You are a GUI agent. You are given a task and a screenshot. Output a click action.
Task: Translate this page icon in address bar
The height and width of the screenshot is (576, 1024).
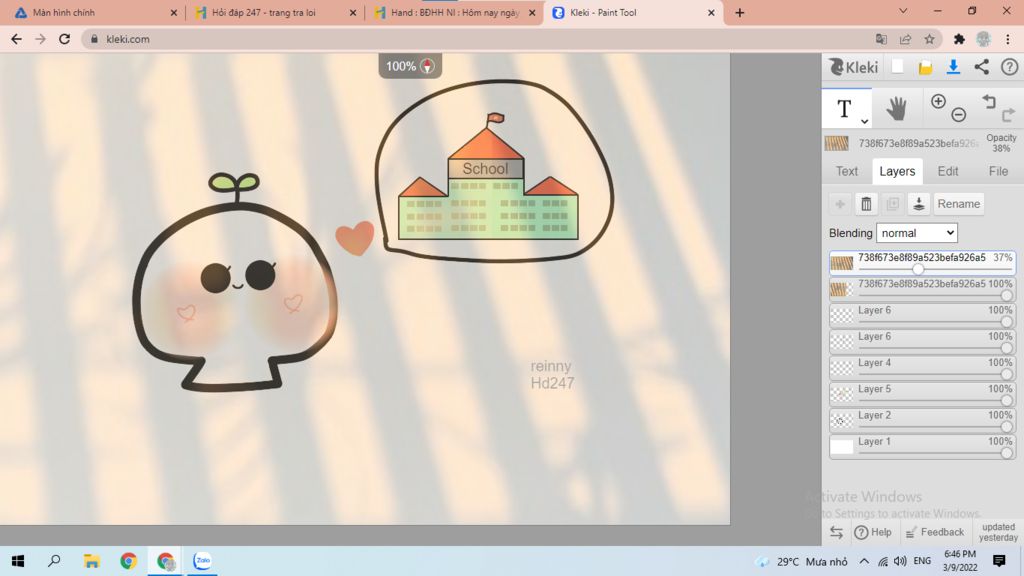882,39
